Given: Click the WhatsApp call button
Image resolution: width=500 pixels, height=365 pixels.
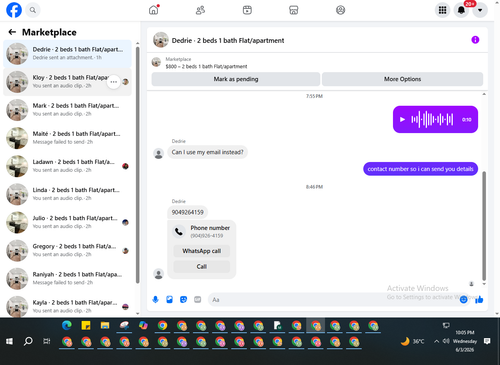Looking at the screenshot, I should [202, 251].
